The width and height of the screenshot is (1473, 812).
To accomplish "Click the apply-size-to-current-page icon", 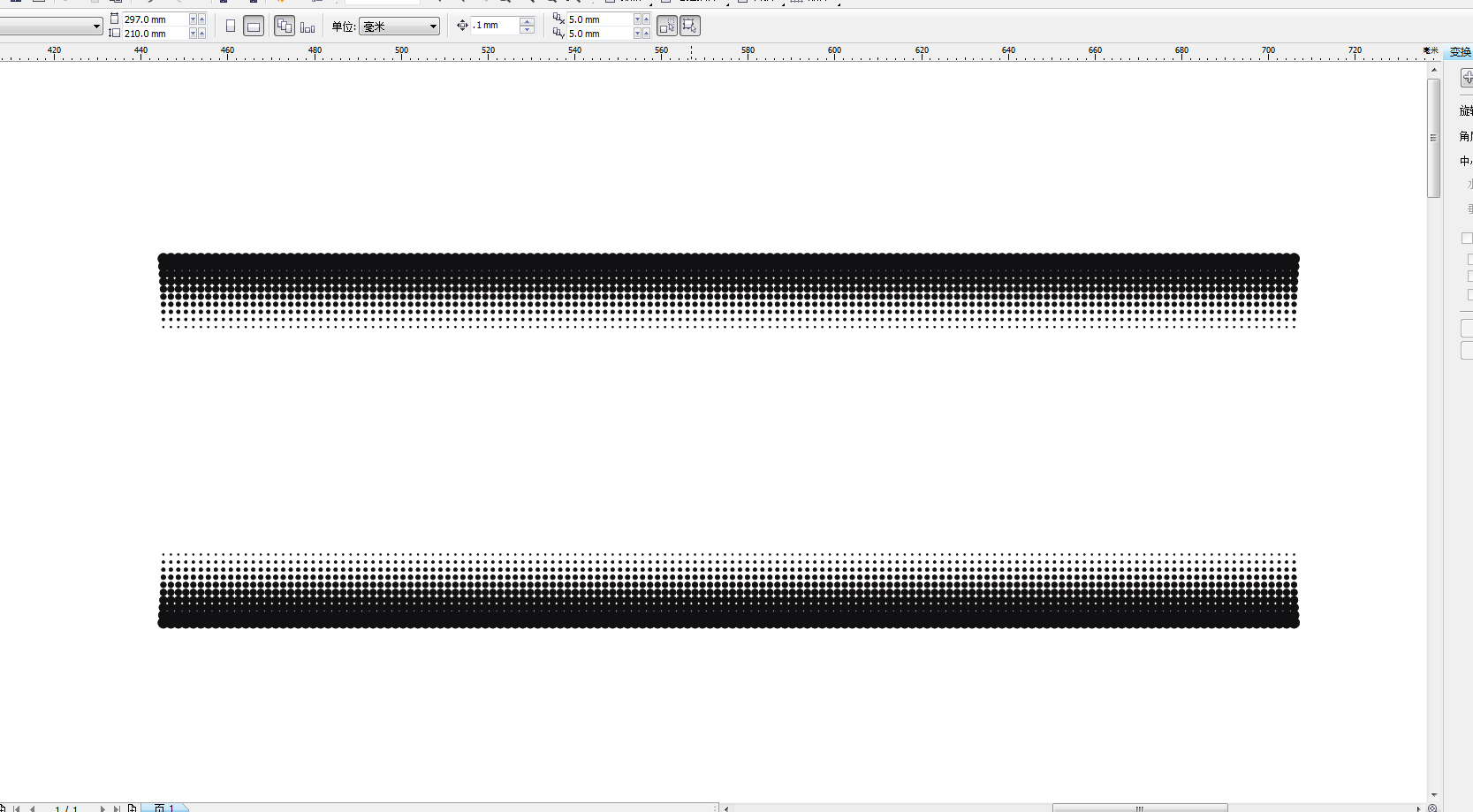I will pyautogui.click(x=307, y=26).
